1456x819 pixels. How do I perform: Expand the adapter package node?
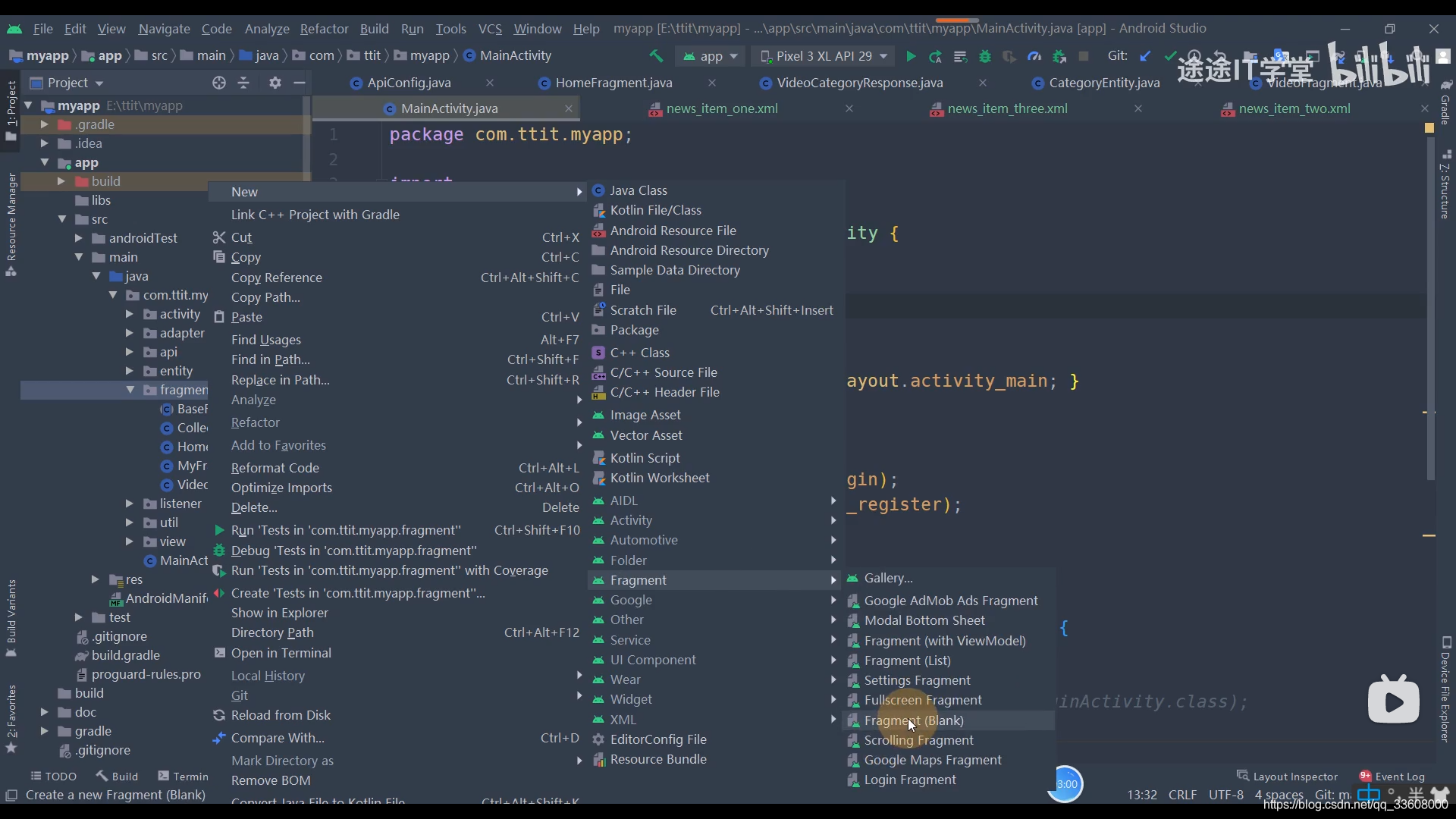[129, 333]
